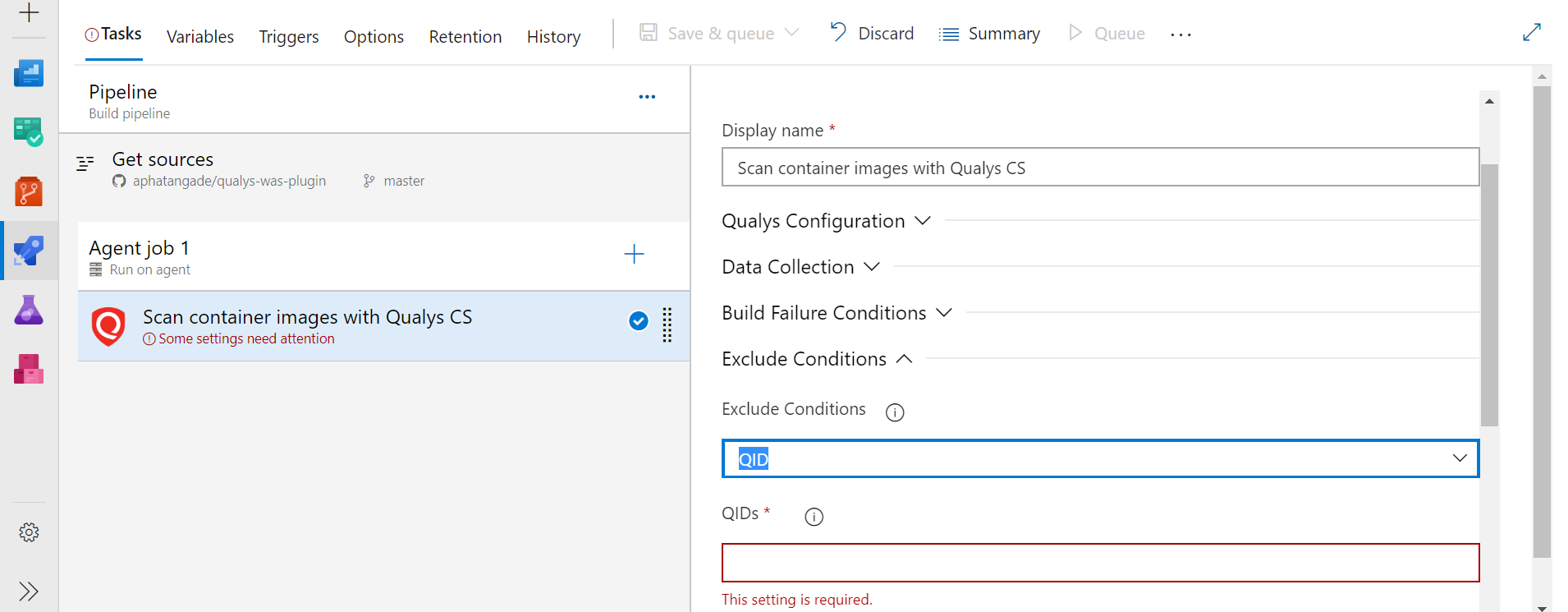This screenshot has height=612, width=1568.
Task: Click the 'master' branch text
Action: pos(404,181)
